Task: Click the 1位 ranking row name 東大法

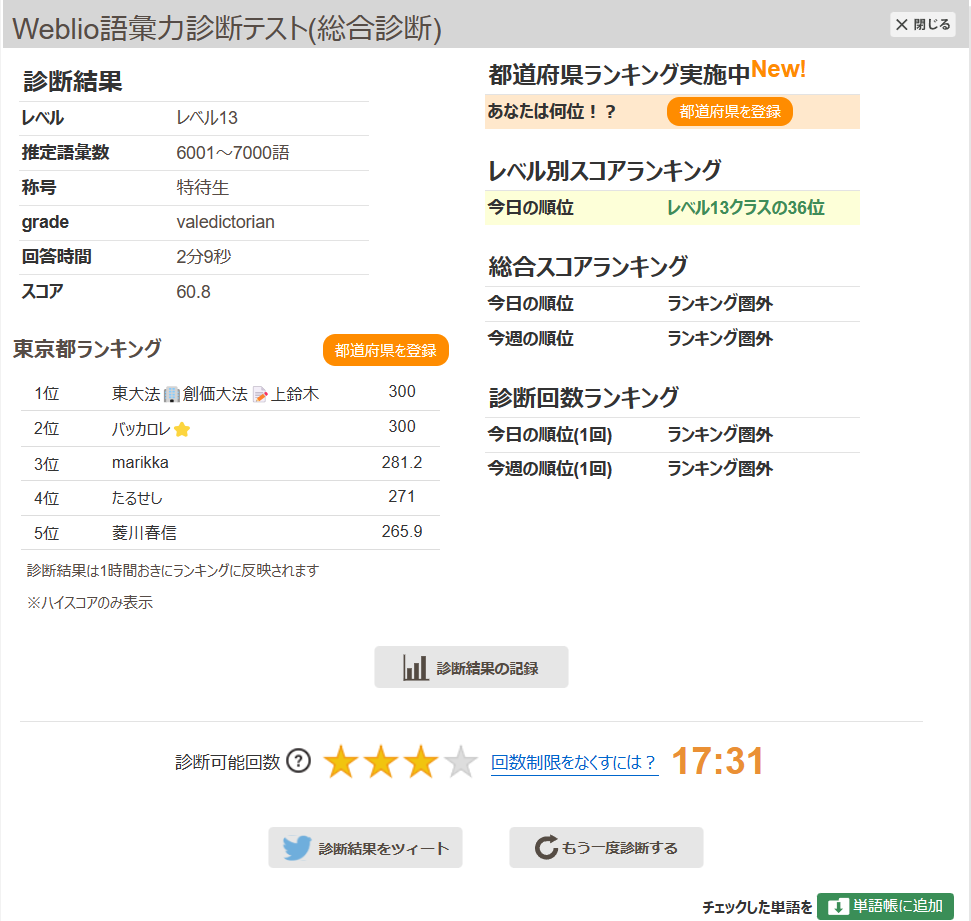Action: (x=136, y=394)
